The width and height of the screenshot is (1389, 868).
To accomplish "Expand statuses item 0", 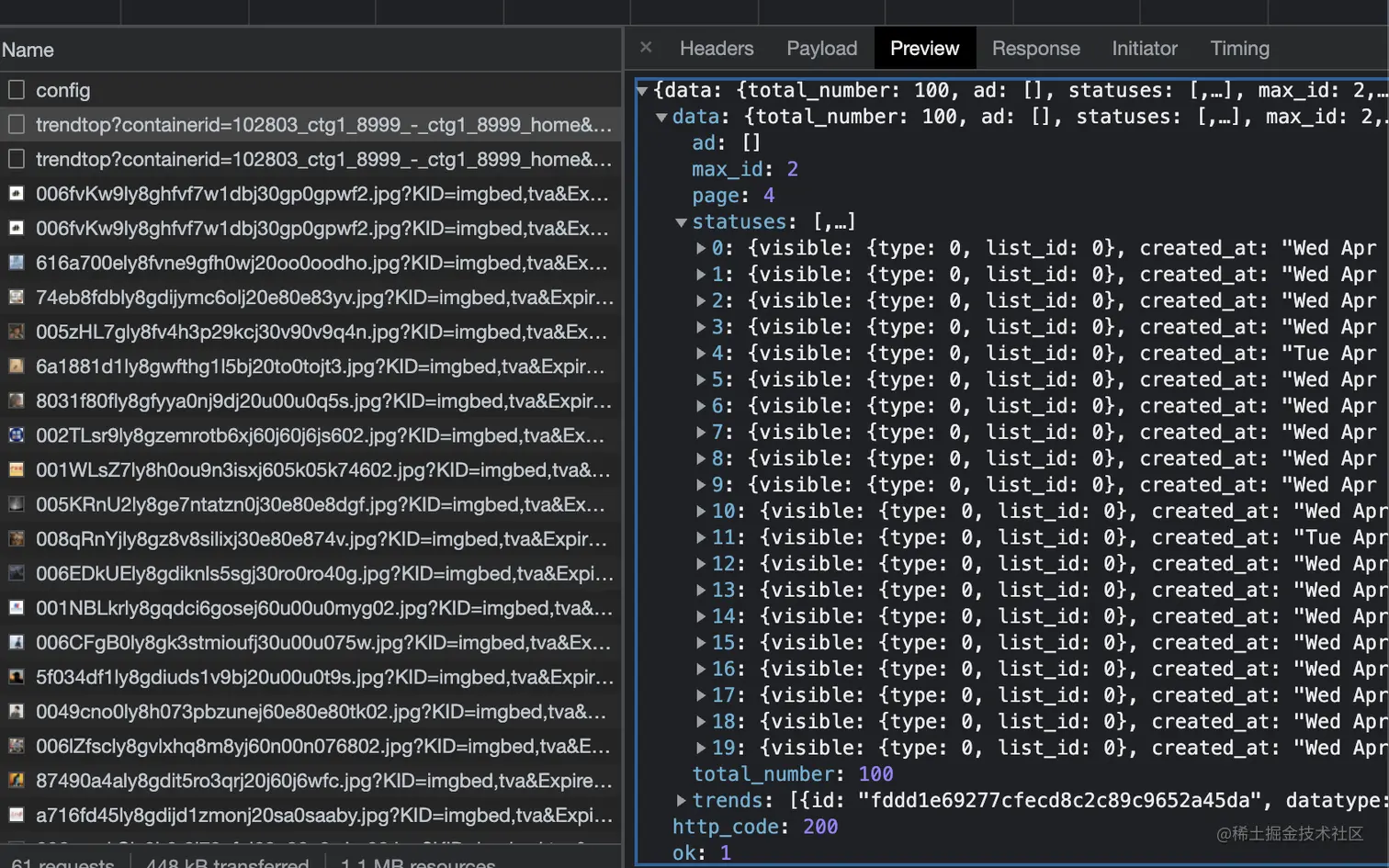I will pos(701,248).
